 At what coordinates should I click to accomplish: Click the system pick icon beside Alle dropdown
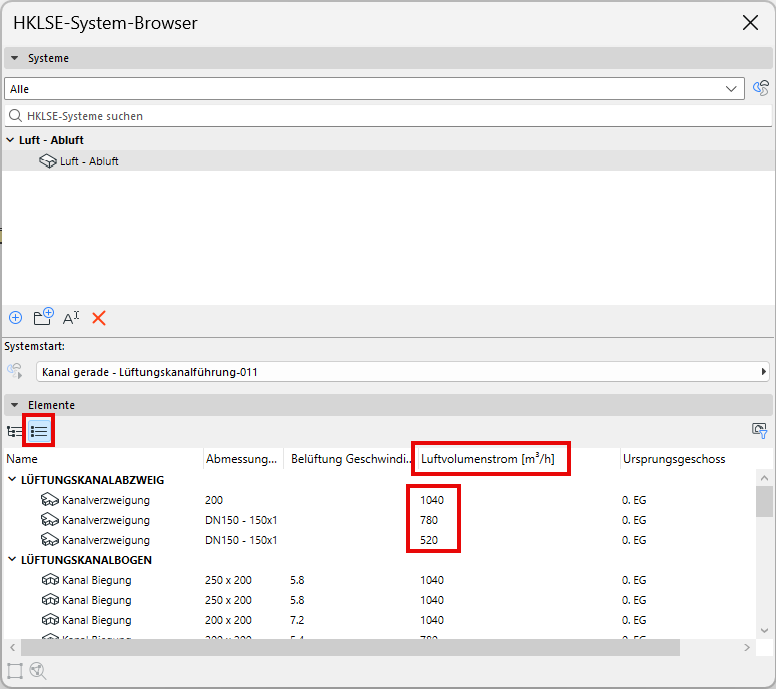tap(761, 89)
